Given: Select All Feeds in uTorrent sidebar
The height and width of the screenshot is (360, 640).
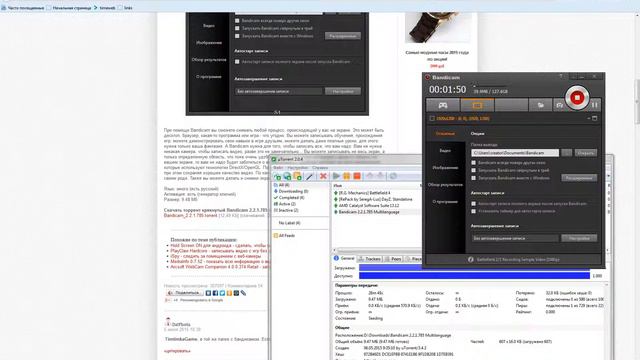Looking at the screenshot, I should pos(284,236).
